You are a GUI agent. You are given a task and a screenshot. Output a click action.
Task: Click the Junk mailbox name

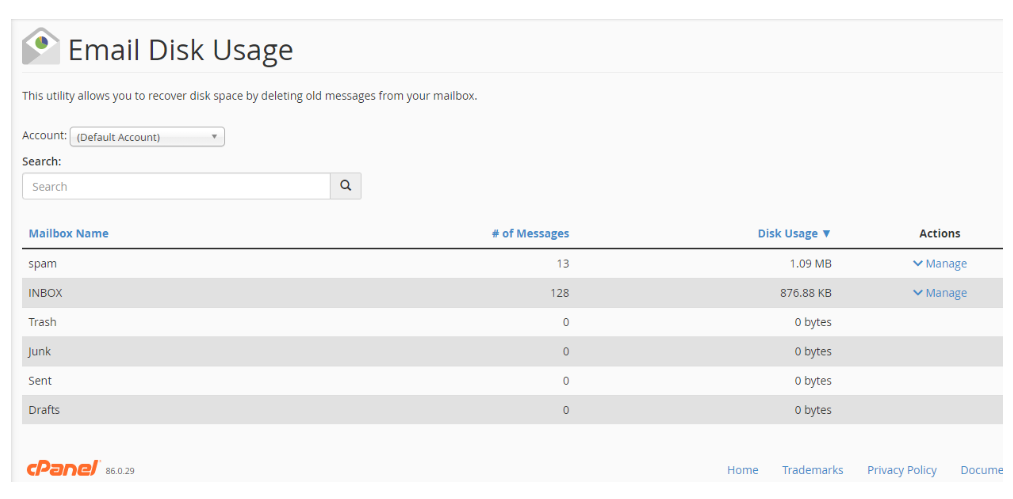tap(39, 352)
